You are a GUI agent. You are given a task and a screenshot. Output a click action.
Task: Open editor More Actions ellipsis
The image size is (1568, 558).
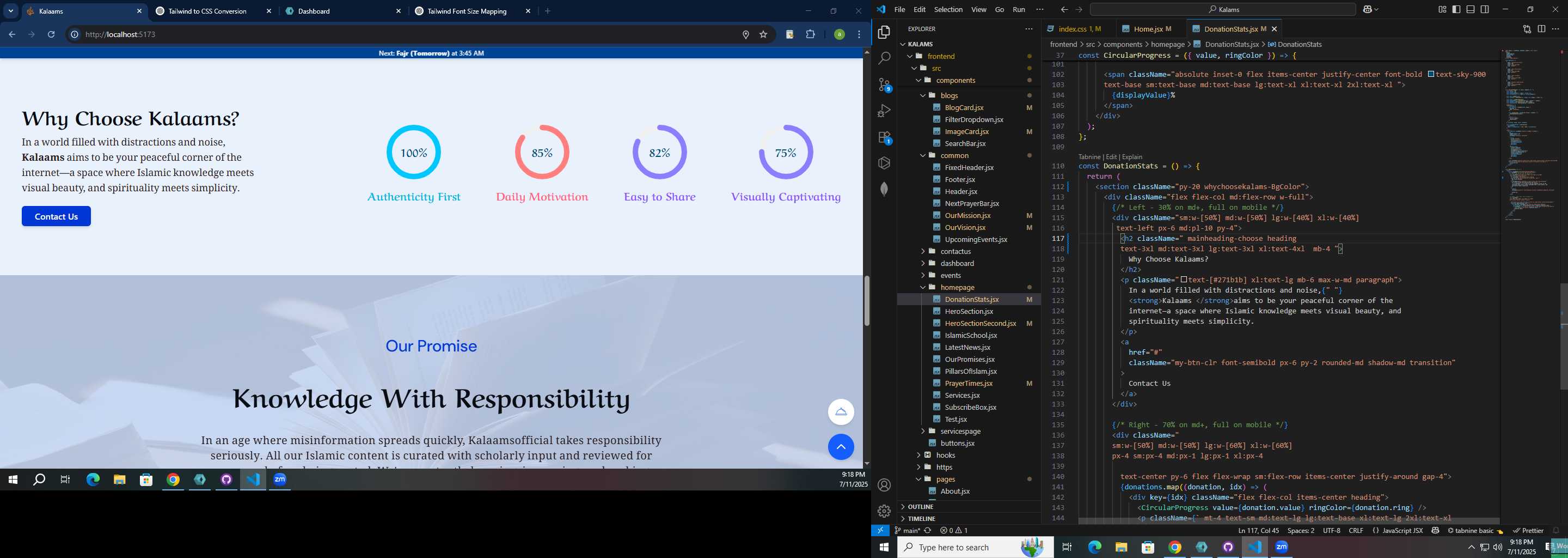pos(1555,29)
